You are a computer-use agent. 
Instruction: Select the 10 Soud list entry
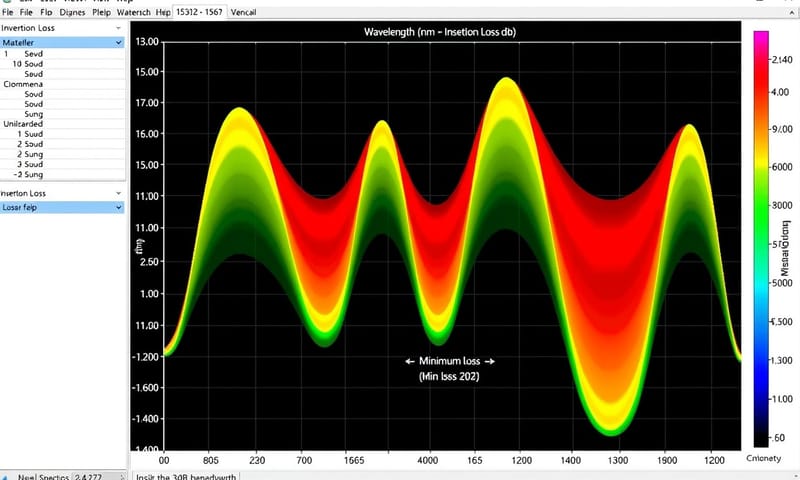tap(28, 64)
